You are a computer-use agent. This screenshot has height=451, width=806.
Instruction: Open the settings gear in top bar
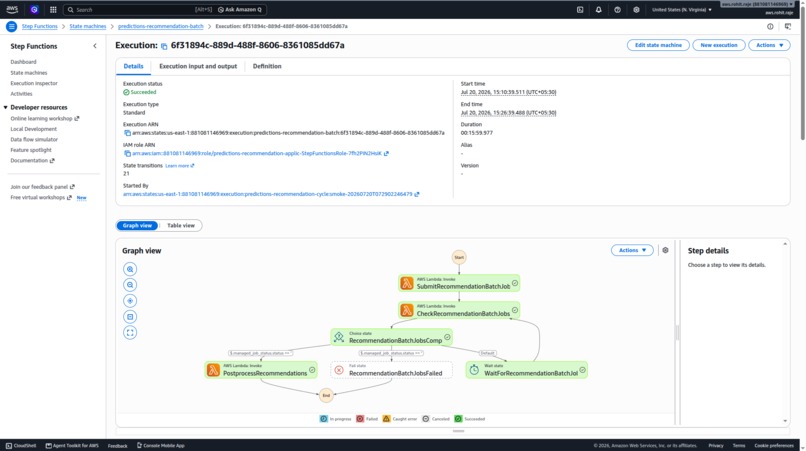point(636,9)
